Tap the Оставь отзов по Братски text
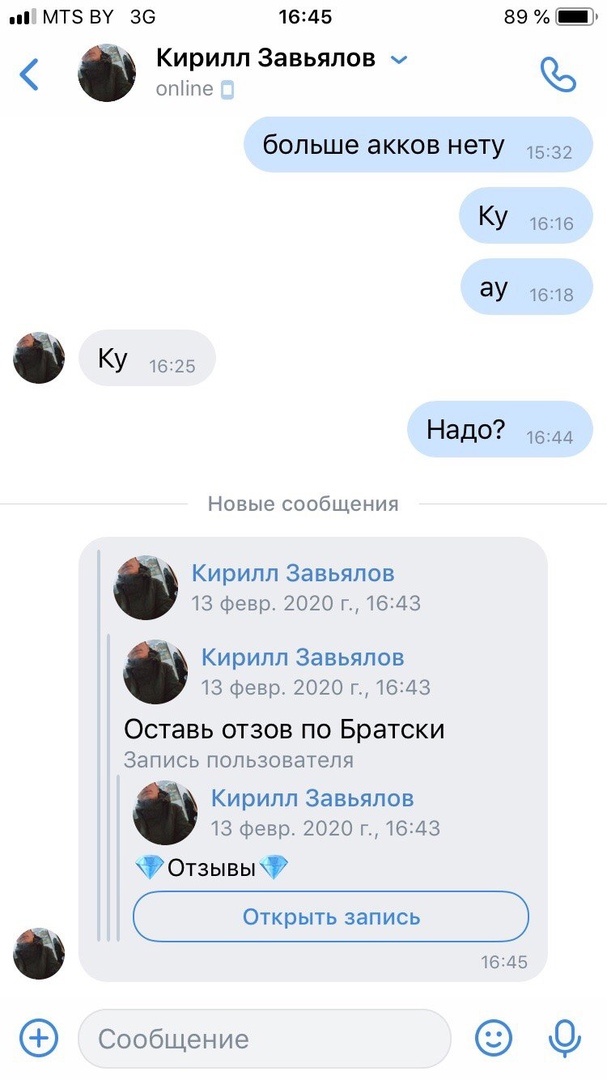This screenshot has width=607, height=1080. pyautogui.click(x=284, y=729)
